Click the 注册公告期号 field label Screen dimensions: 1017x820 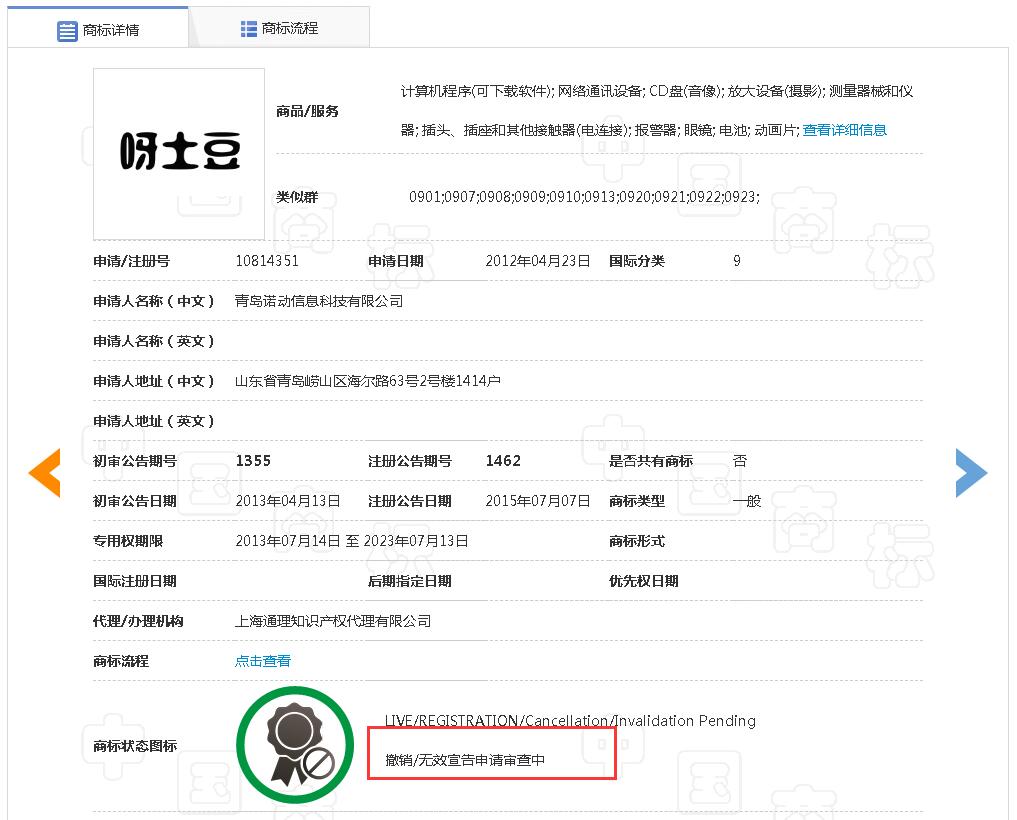pos(410,461)
